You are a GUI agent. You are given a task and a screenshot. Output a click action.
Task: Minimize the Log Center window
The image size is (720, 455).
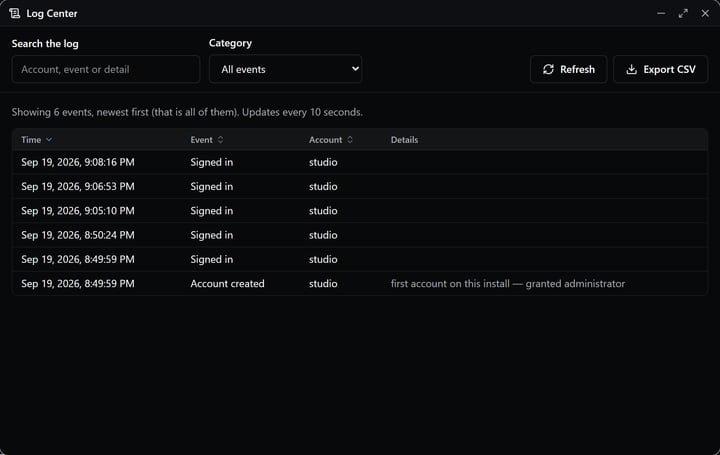661,13
